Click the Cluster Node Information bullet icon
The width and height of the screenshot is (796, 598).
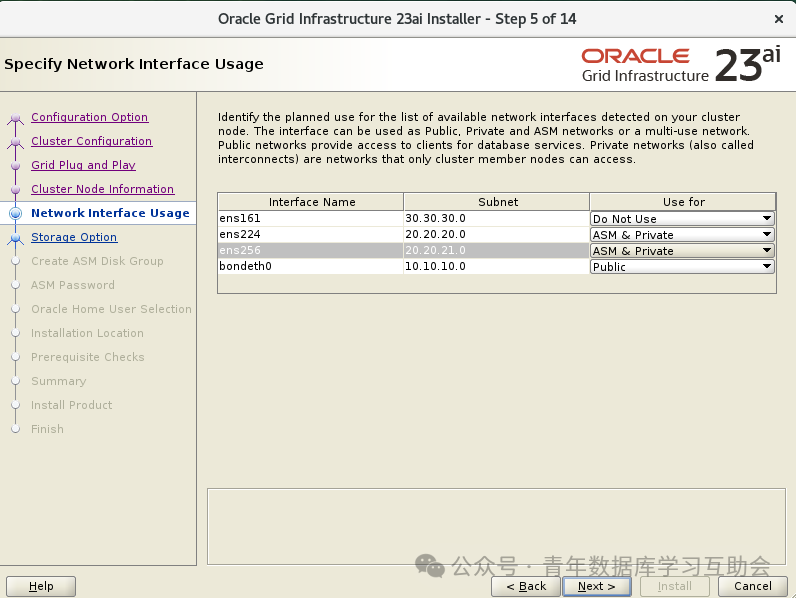click(x=16, y=189)
